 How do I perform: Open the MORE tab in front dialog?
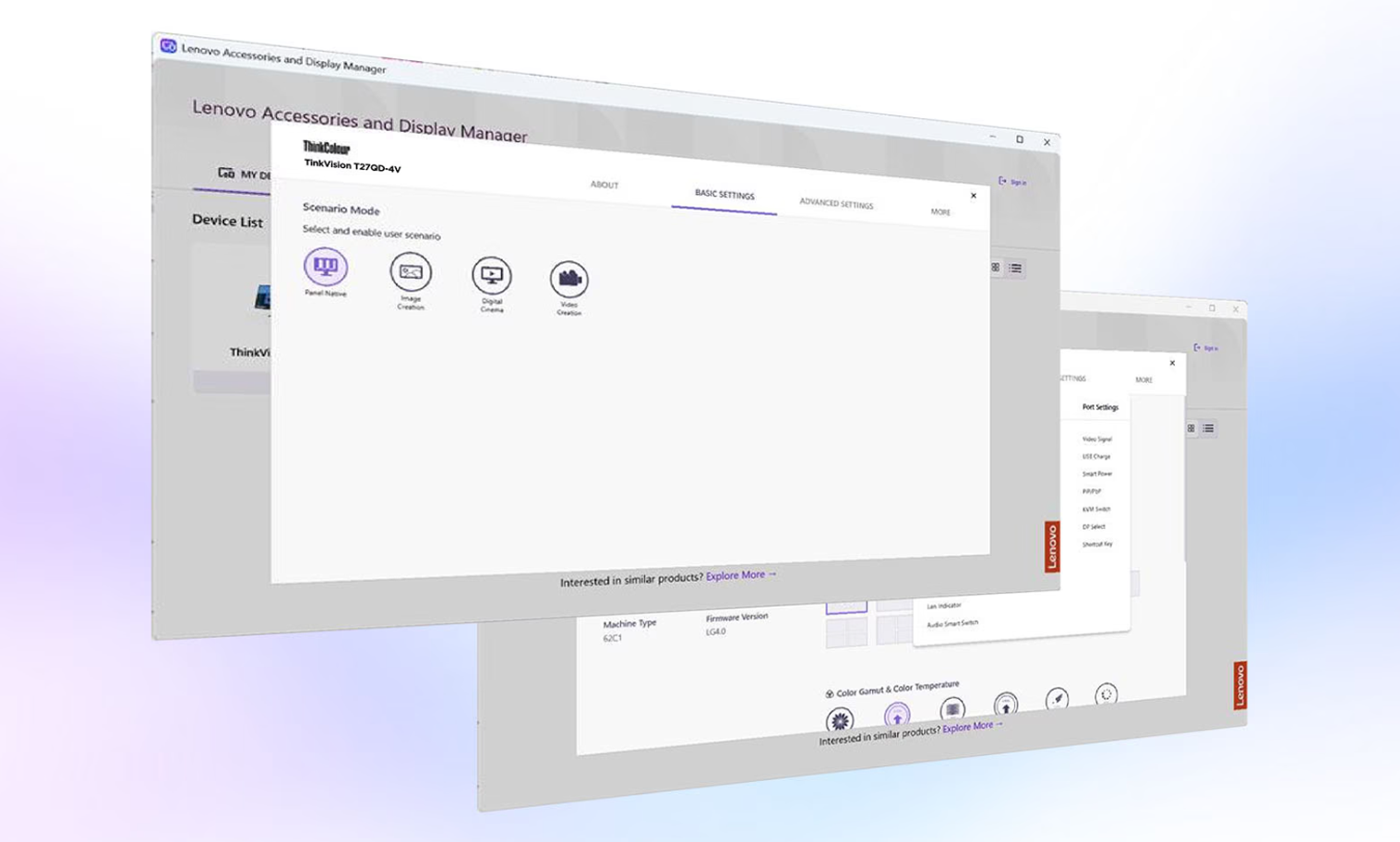coord(940,212)
